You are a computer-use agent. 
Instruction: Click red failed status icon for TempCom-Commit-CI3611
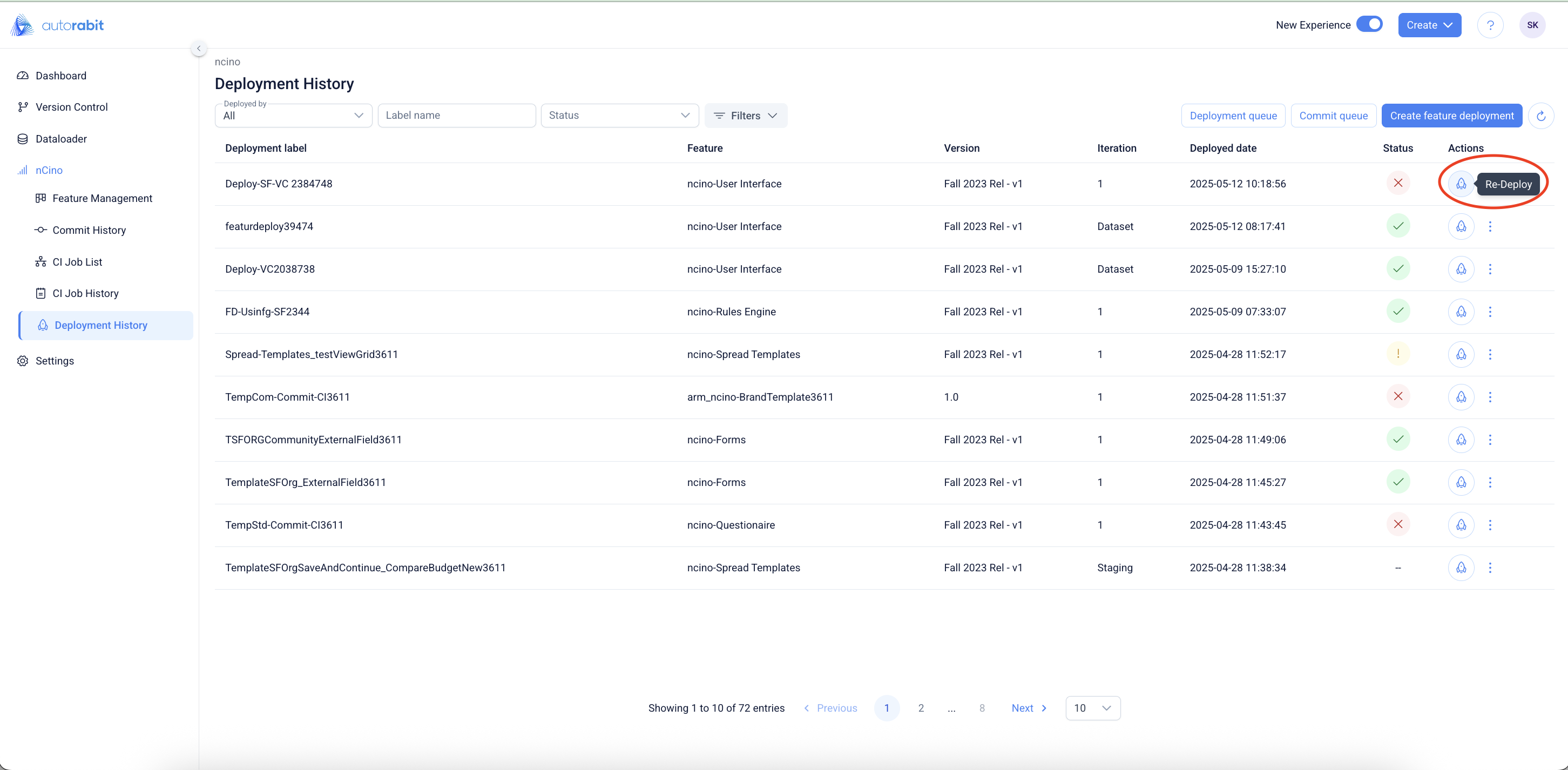coord(1397,397)
